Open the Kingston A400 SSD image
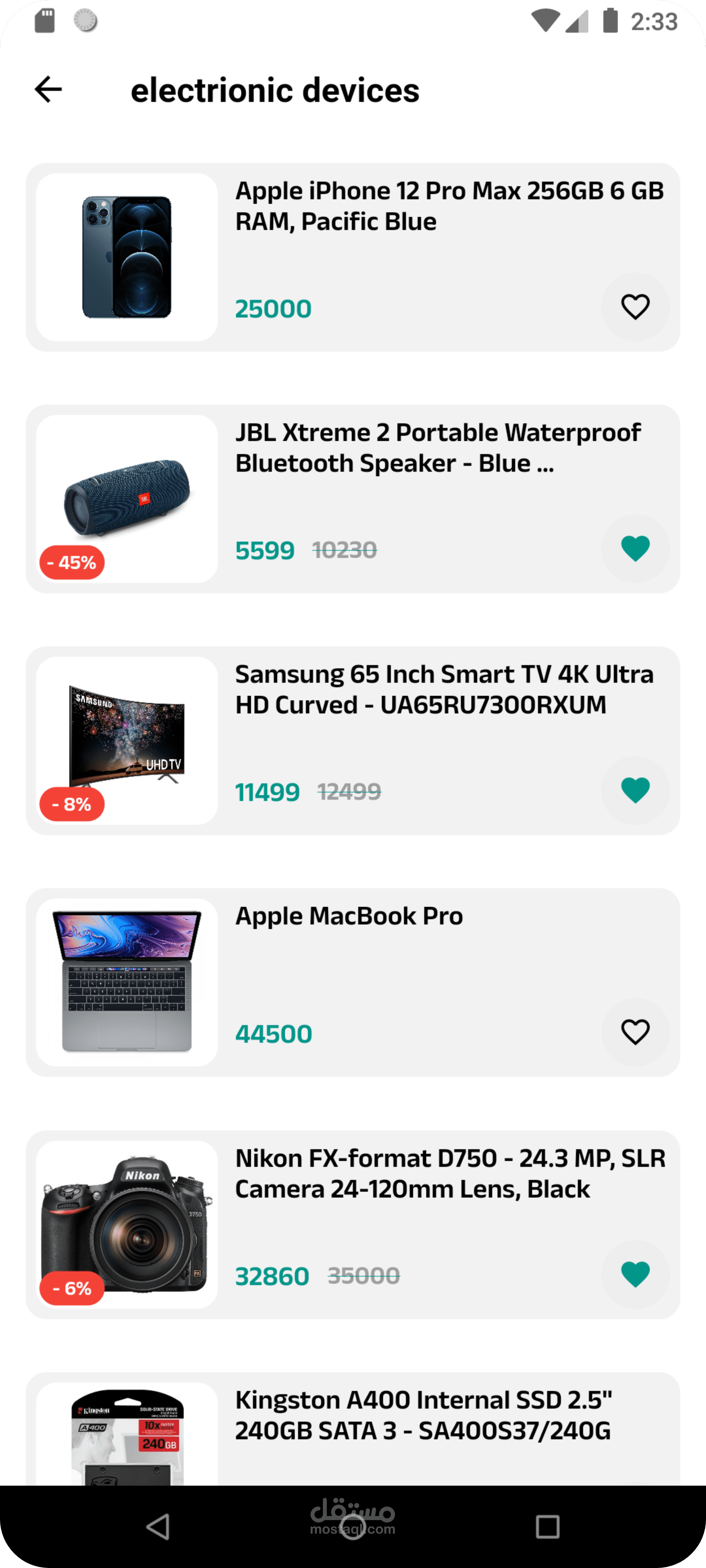 (x=127, y=1437)
